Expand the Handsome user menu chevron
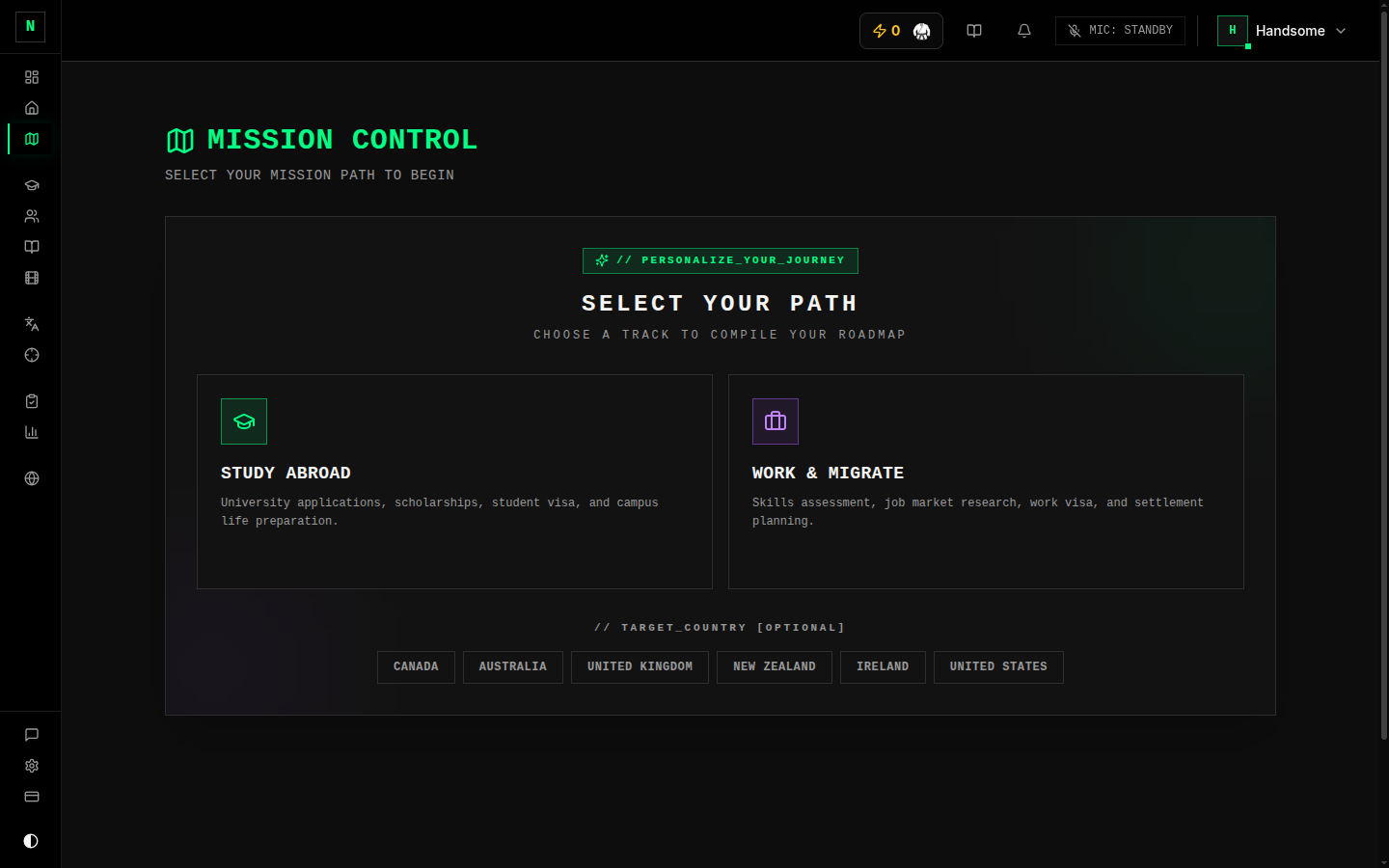 pos(1341,31)
